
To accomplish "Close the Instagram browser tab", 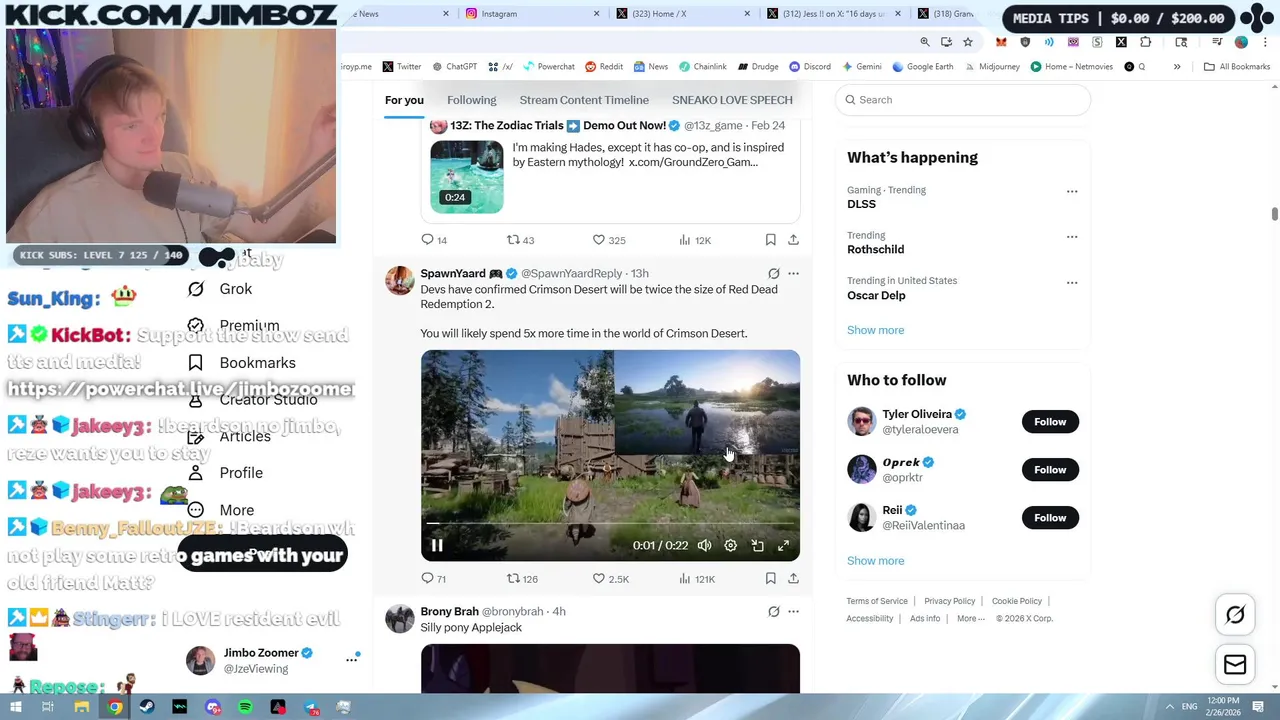I will (x=597, y=14).
